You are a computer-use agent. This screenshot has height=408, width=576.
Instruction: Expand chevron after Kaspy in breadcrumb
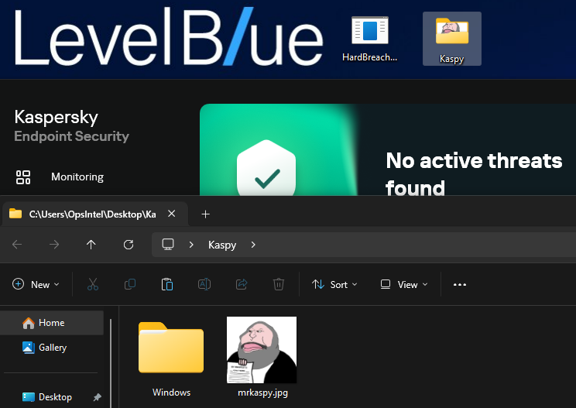click(253, 245)
